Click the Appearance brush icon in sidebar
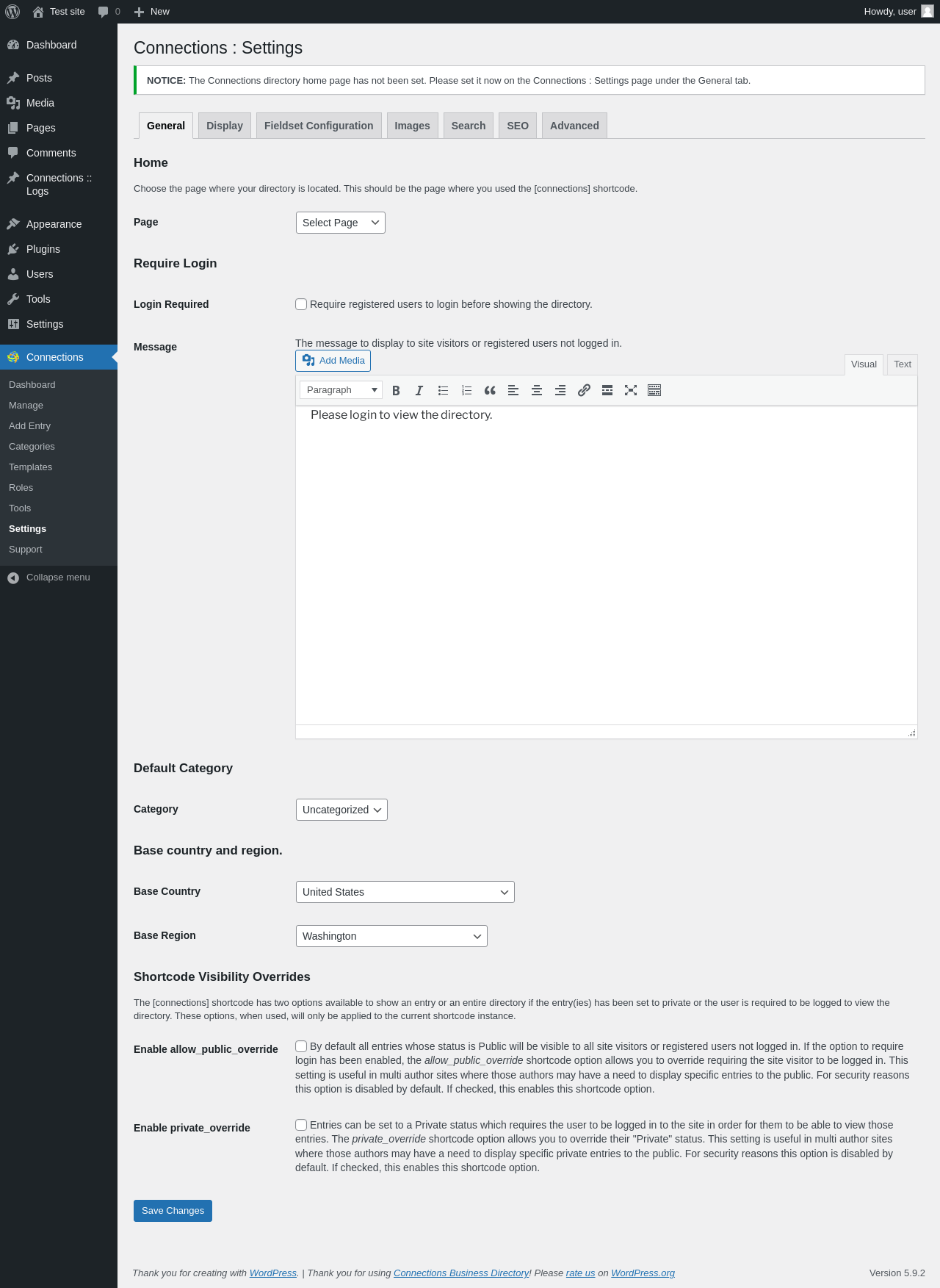Image resolution: width=940 pixels, height=1288 pixels. coord(13,224)
